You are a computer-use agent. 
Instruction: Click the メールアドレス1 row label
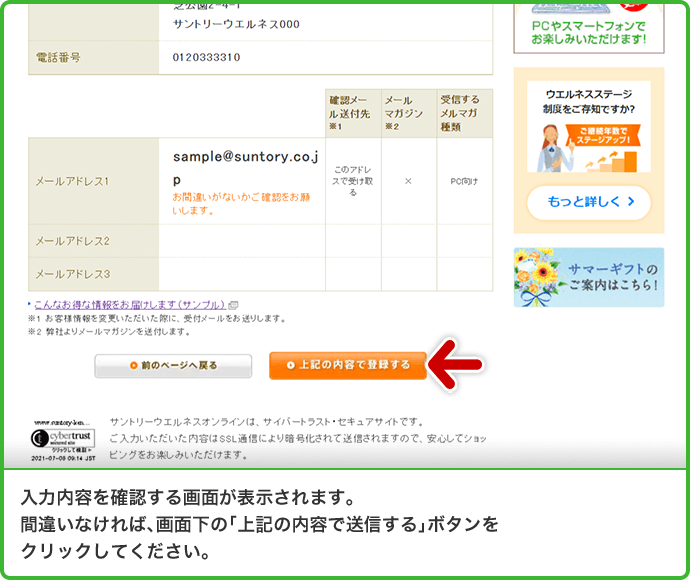[72, 181]
